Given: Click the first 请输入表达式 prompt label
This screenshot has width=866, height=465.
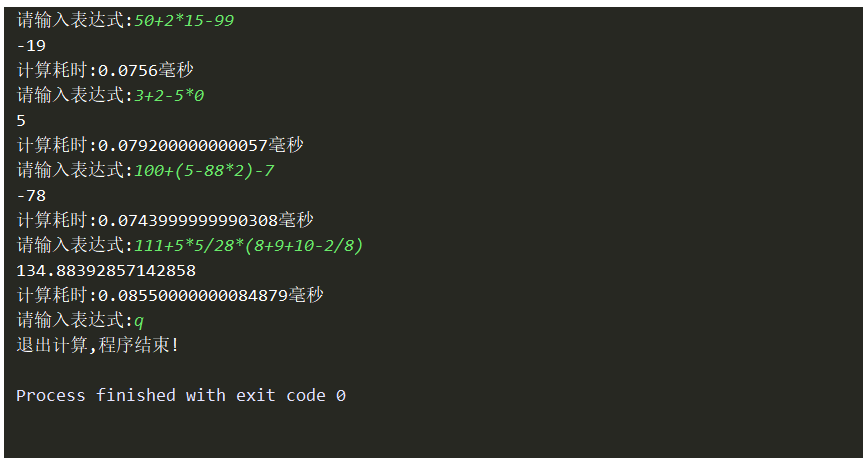Looking at the screenshot, I should (71, 20).
